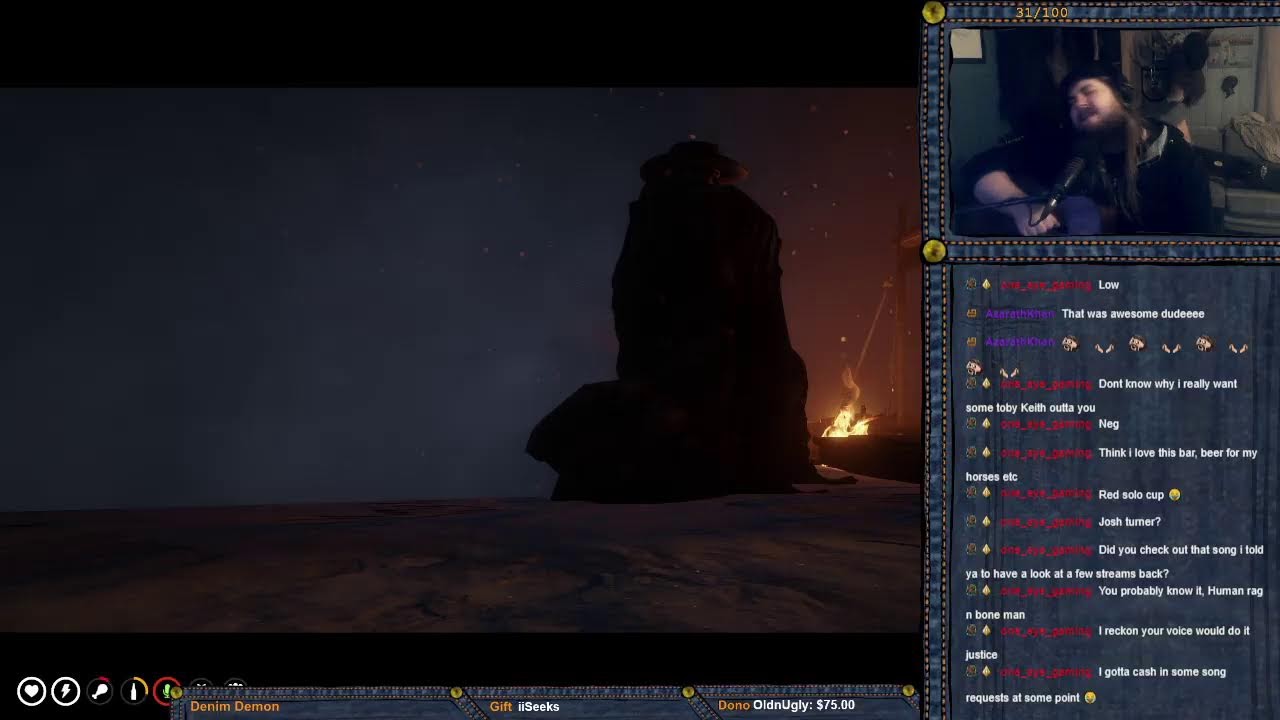Click the drumstick hunger status icon
Screen dimensions: 1280x720
(99, 691)
